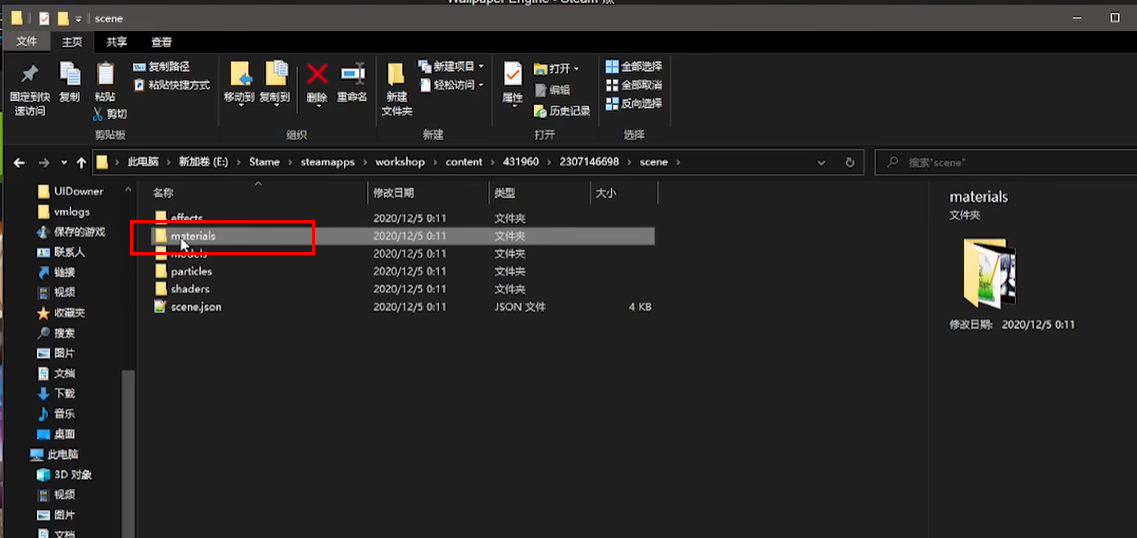This screenshot has width=1137, height=538.
Task: Open the 移动到 (Move to) dropdown
Action: [x=239, y=98]
